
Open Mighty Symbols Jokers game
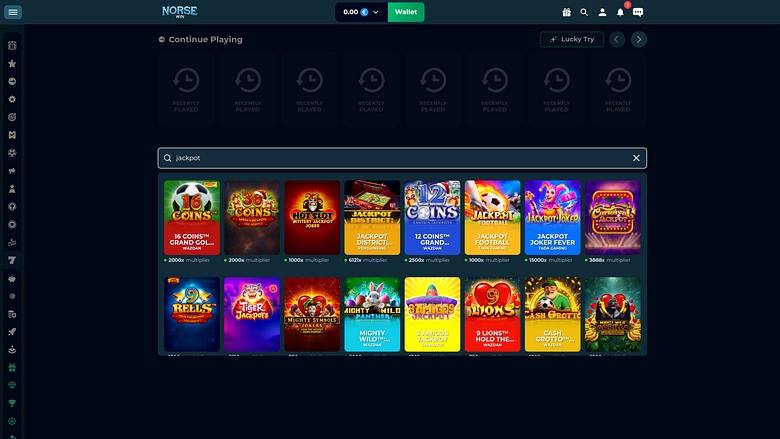click(x=312, y=314)
